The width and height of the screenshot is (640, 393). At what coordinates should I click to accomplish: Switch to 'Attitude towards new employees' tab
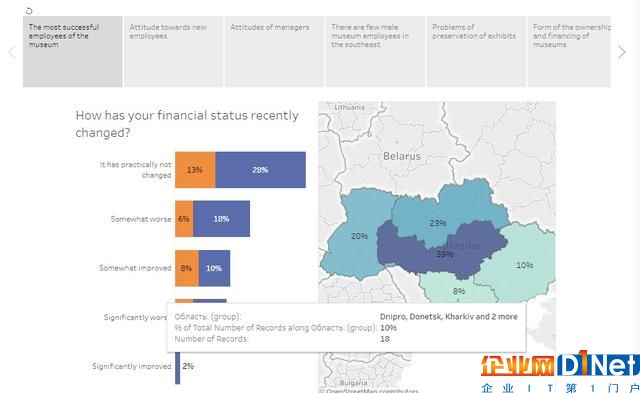173,51
